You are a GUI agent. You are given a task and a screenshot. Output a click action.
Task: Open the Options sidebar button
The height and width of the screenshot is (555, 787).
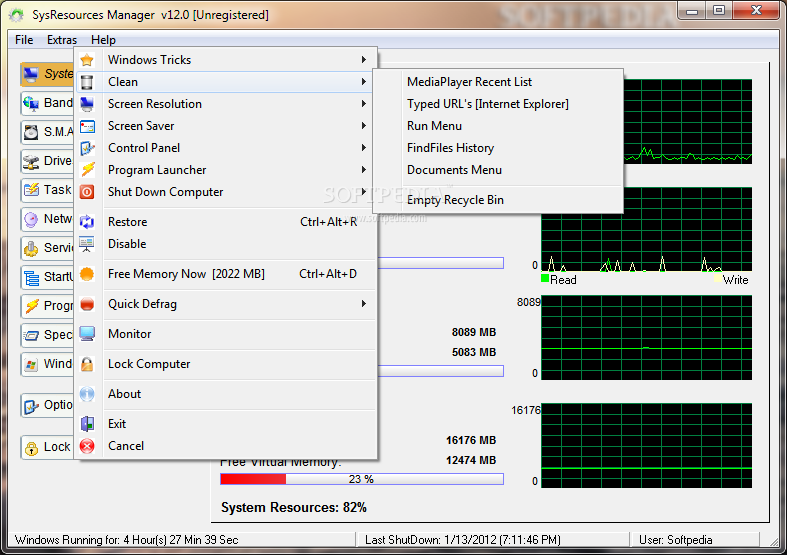(x=48, y=405)
